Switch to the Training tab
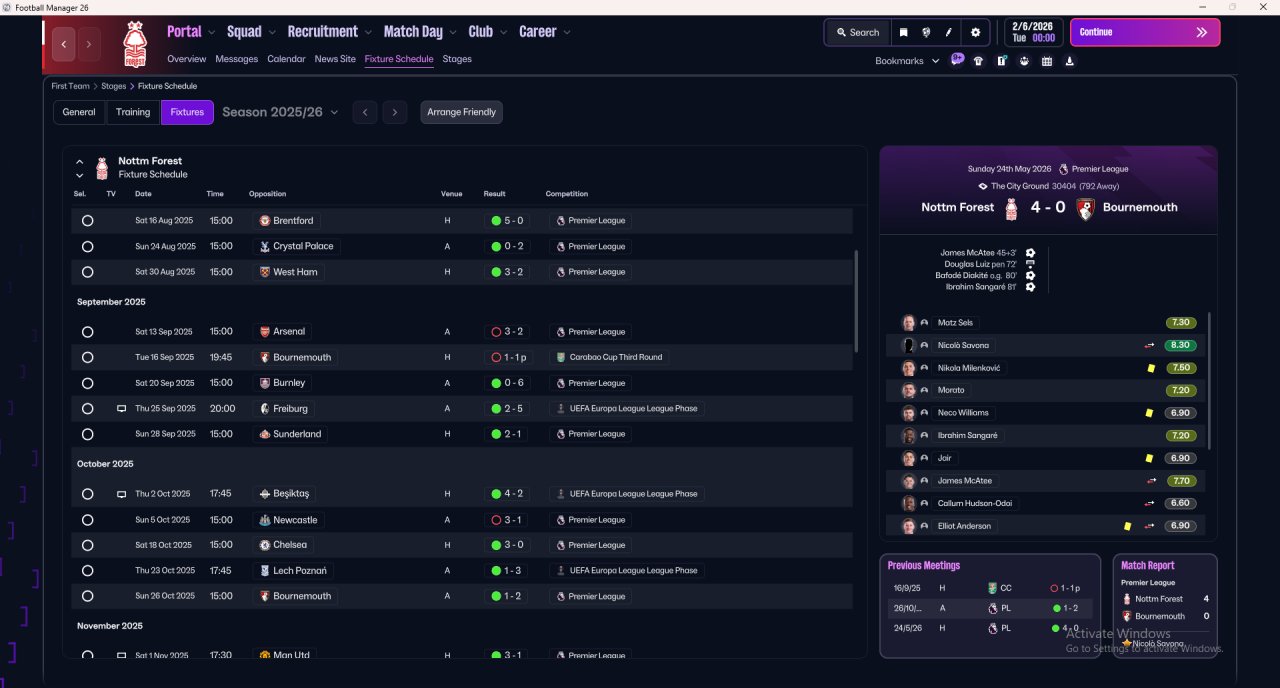 coord(133,112)
